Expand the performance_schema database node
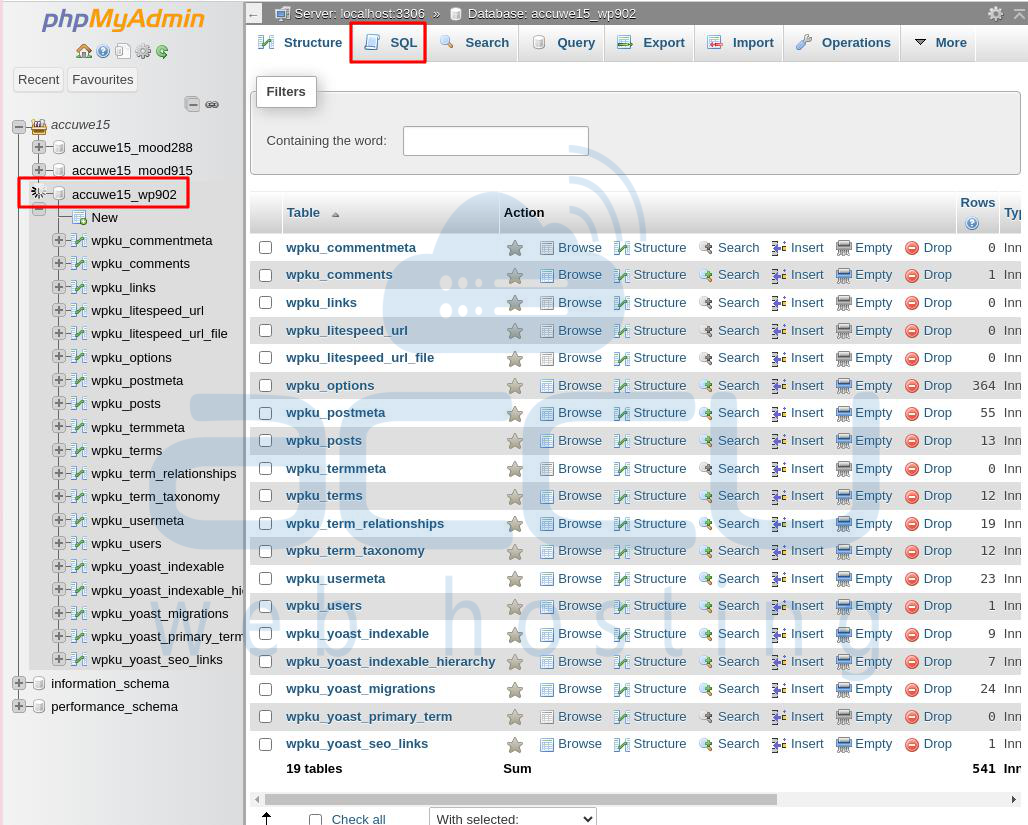 click(19, 706)
